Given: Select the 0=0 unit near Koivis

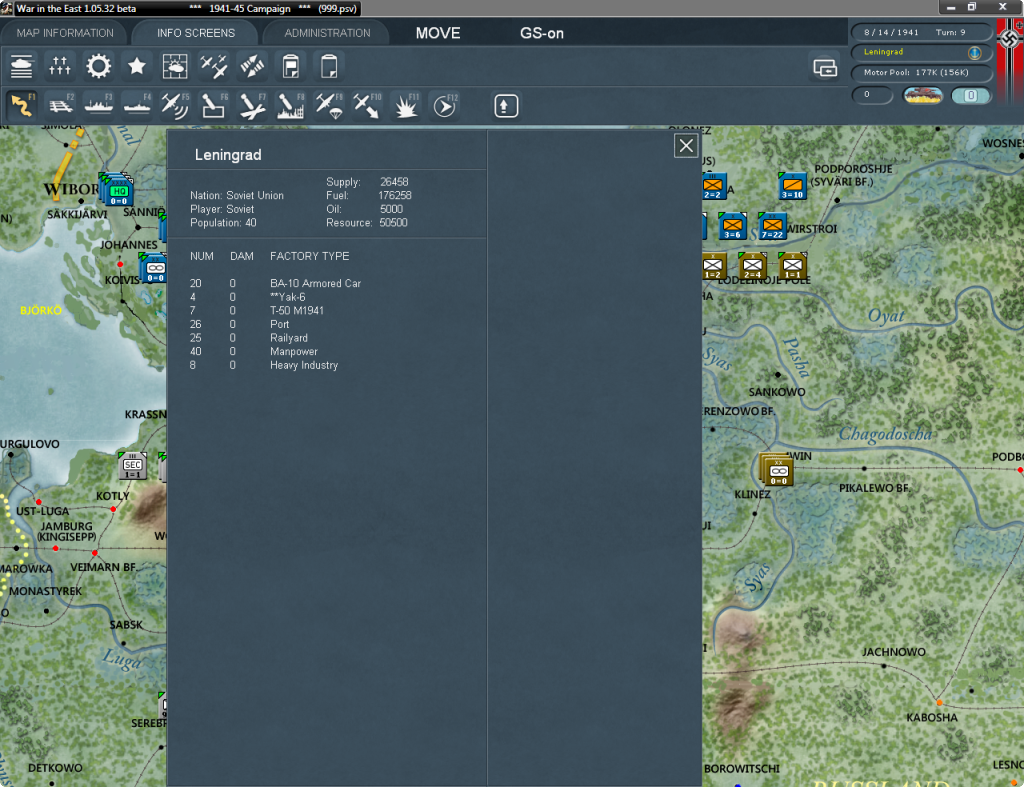Looking at the screenshot, I should pyautogui.click(x=155, y=268).
